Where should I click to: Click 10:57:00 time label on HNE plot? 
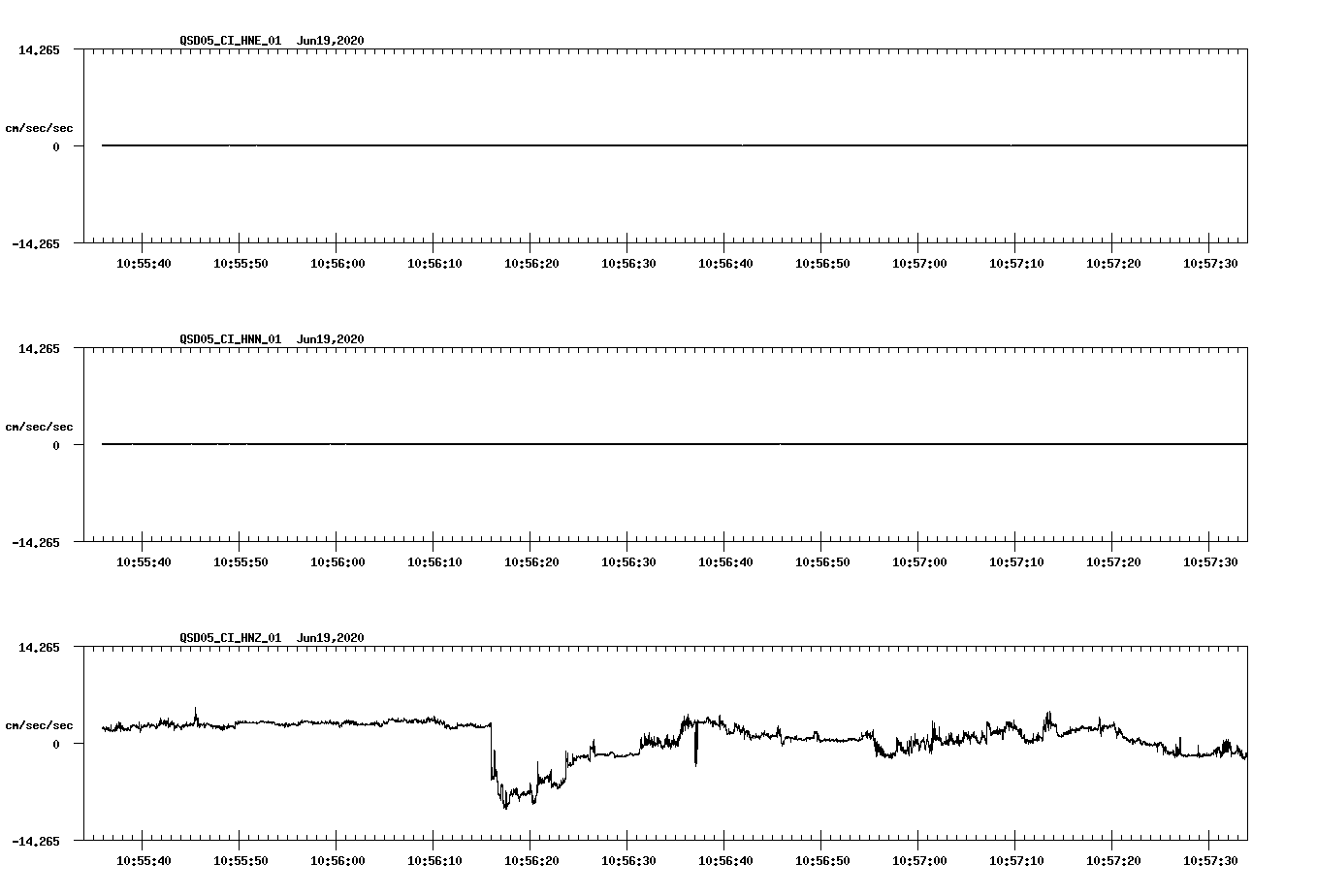pos(919,263)
